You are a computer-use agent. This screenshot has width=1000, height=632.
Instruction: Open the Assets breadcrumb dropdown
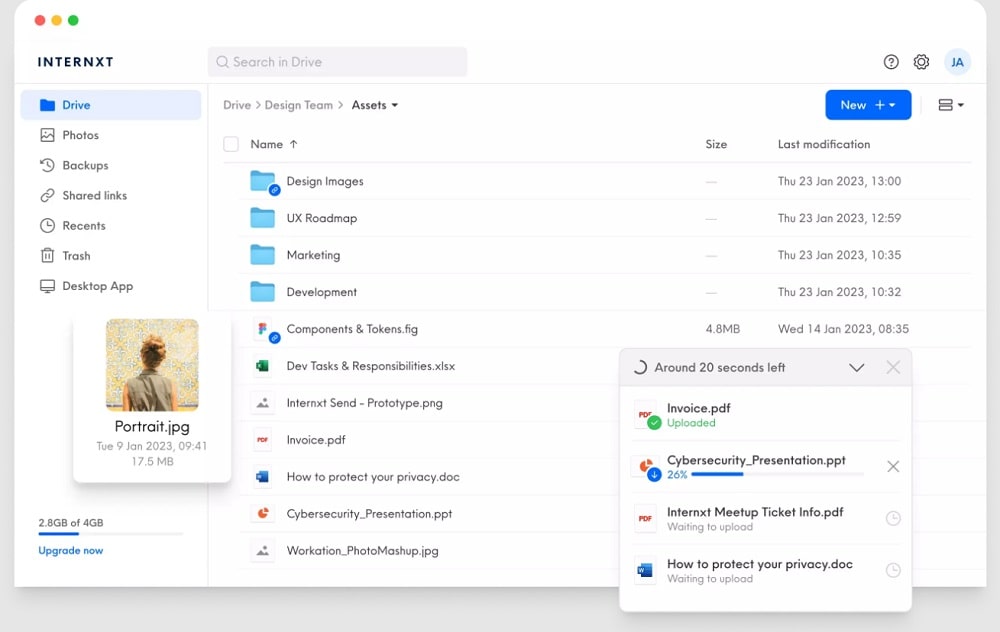375,105
